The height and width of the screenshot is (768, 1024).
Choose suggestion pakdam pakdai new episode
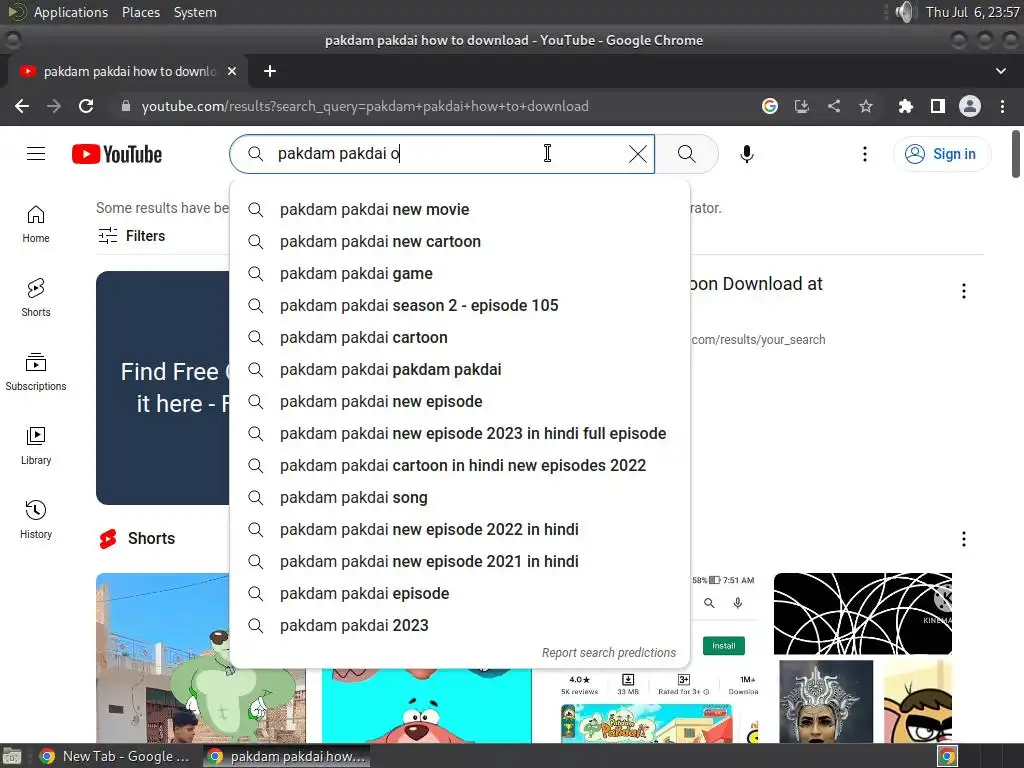pos(460,402)
